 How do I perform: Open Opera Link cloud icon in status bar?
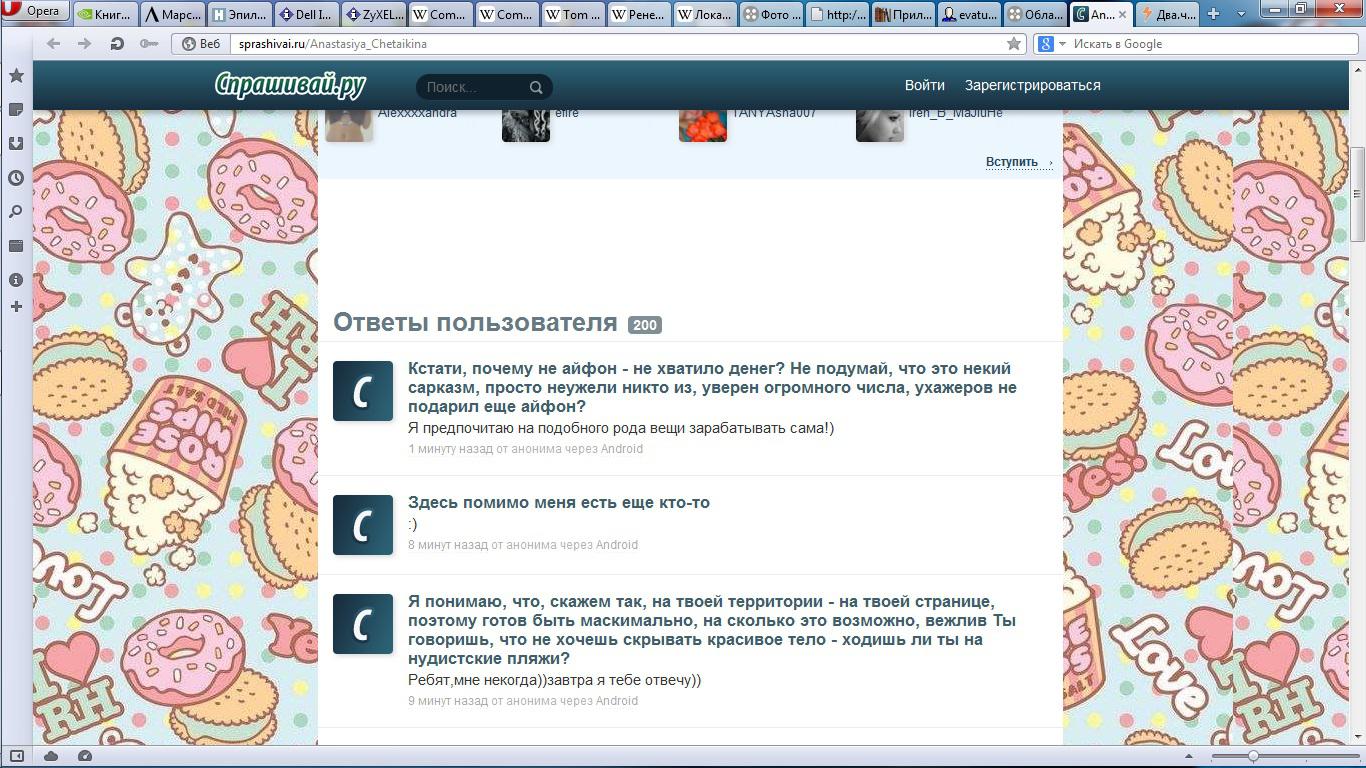pos(51,756)
